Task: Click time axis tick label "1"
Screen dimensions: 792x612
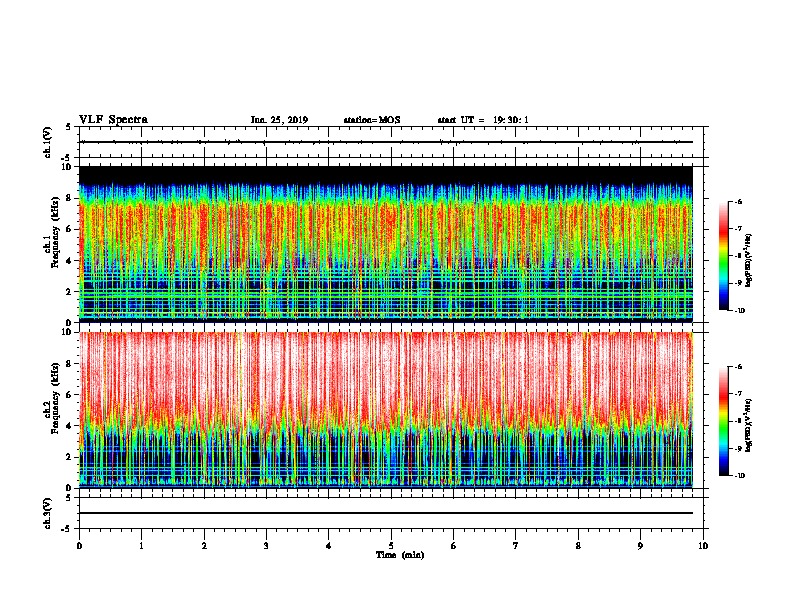Action: [141, 546]
